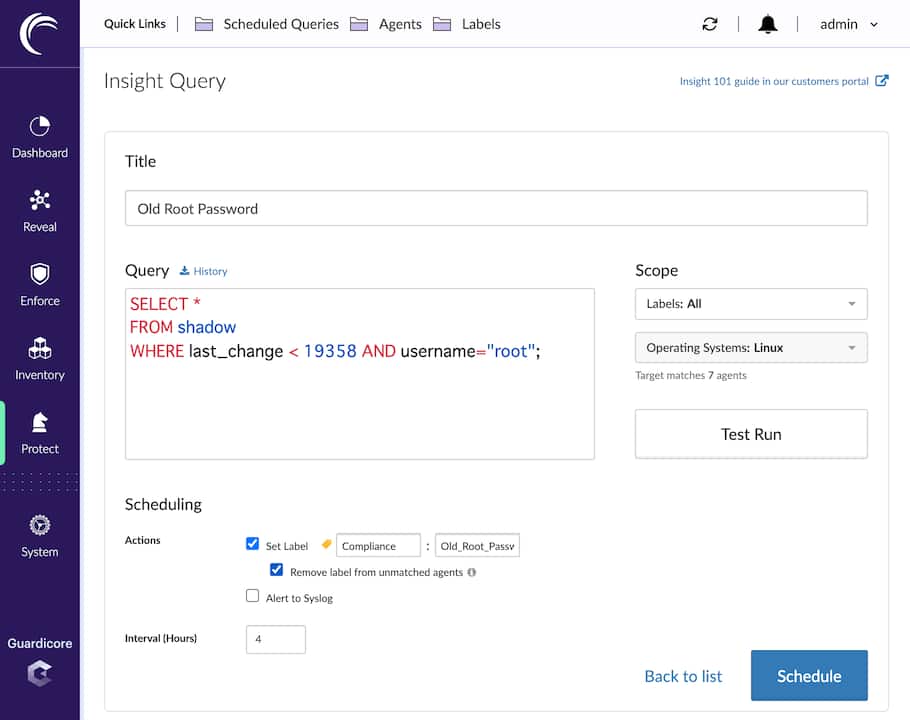910x720 pixels.
Task: Uncheck the Set Label checkbox
Action: click(x=253, y=545)
